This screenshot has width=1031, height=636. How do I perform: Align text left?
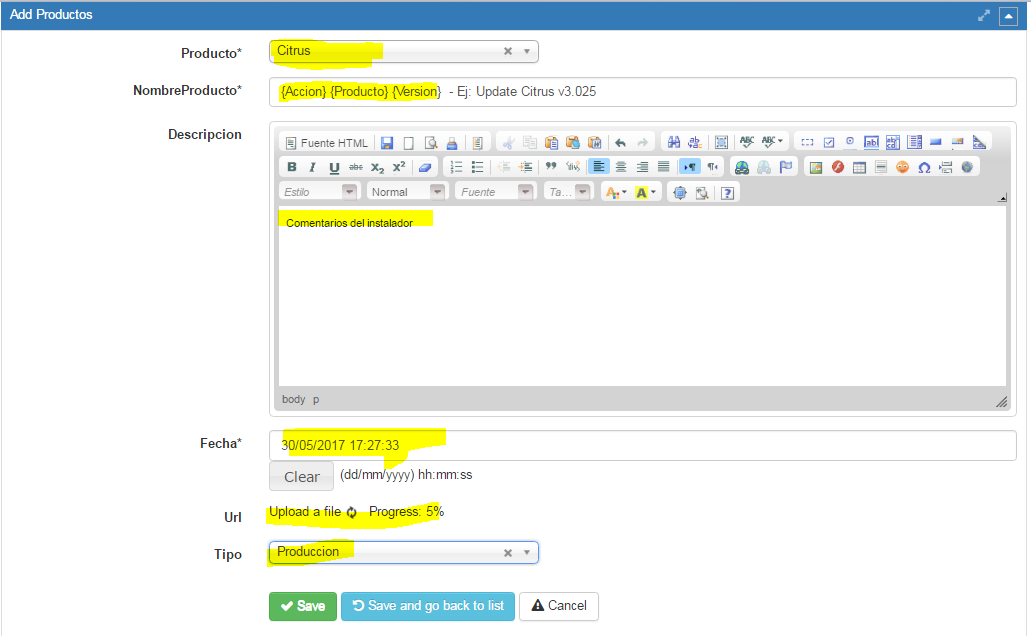pos(598,167)
